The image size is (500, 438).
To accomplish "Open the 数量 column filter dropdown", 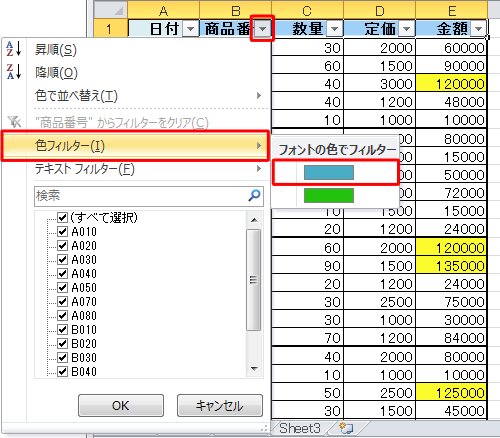I will tap(334, 29).
